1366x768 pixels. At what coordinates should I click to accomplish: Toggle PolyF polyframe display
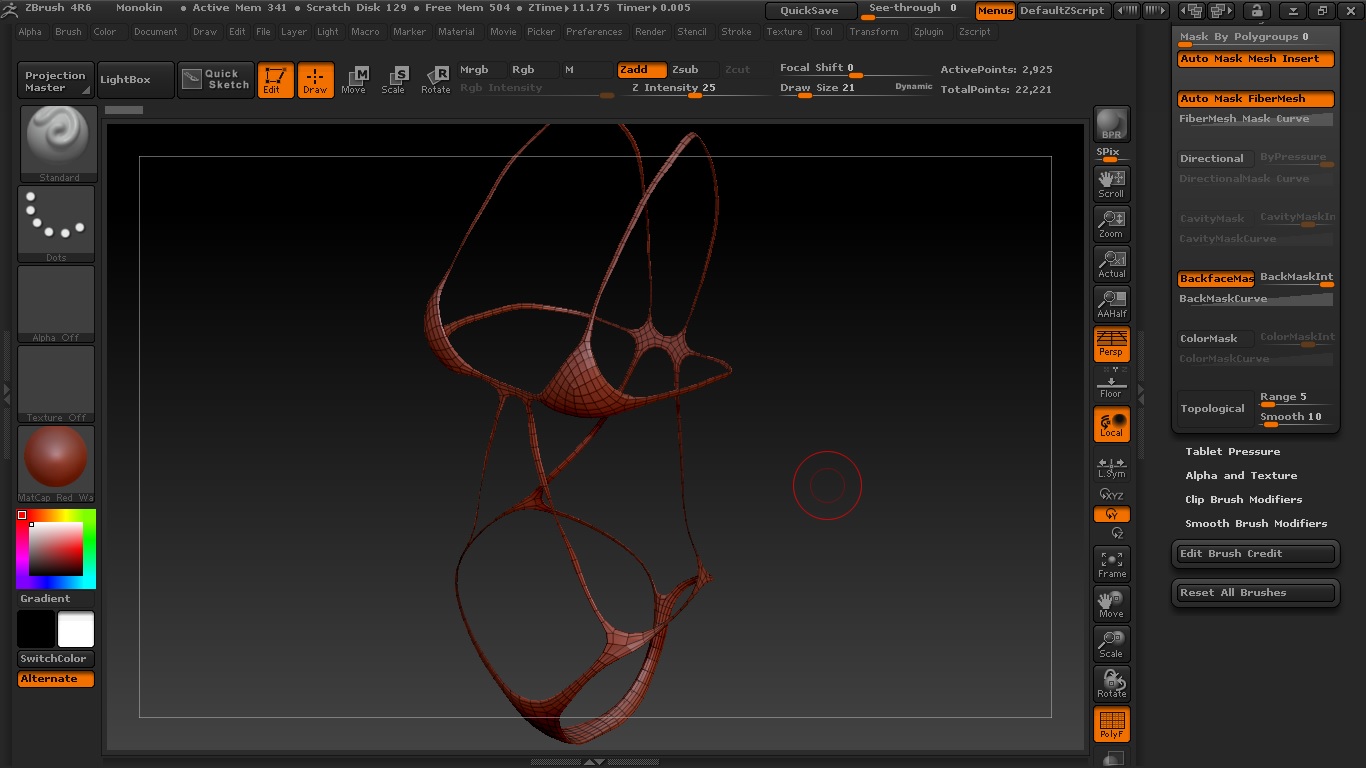[1111, 724]
